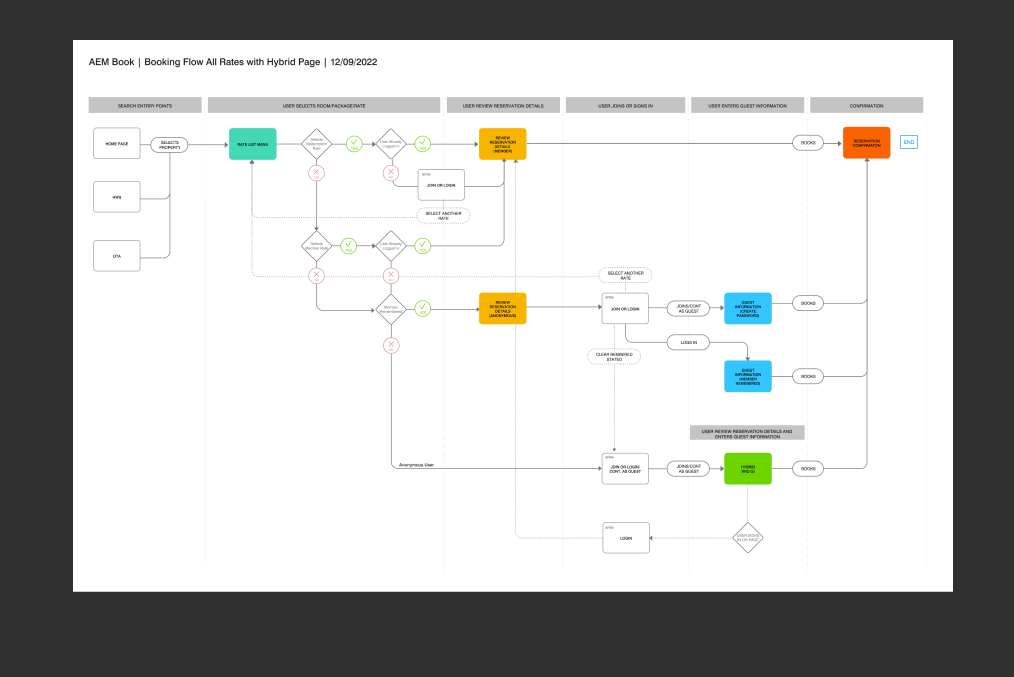Click Review Reservation Details (Anonymous) box
1014x677 pixels.
(502, 308)
